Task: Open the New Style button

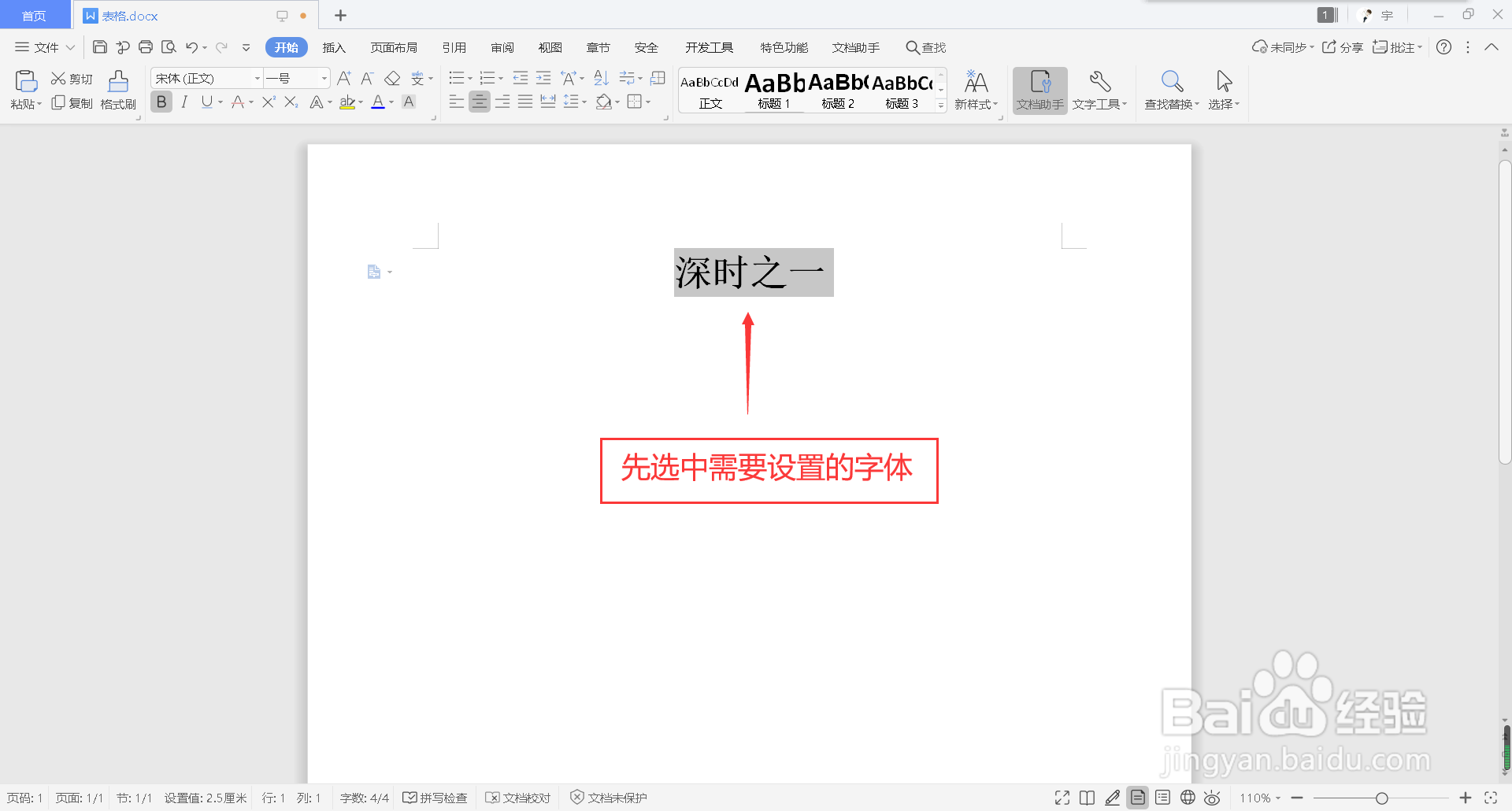Action: (x=976, y=90)
